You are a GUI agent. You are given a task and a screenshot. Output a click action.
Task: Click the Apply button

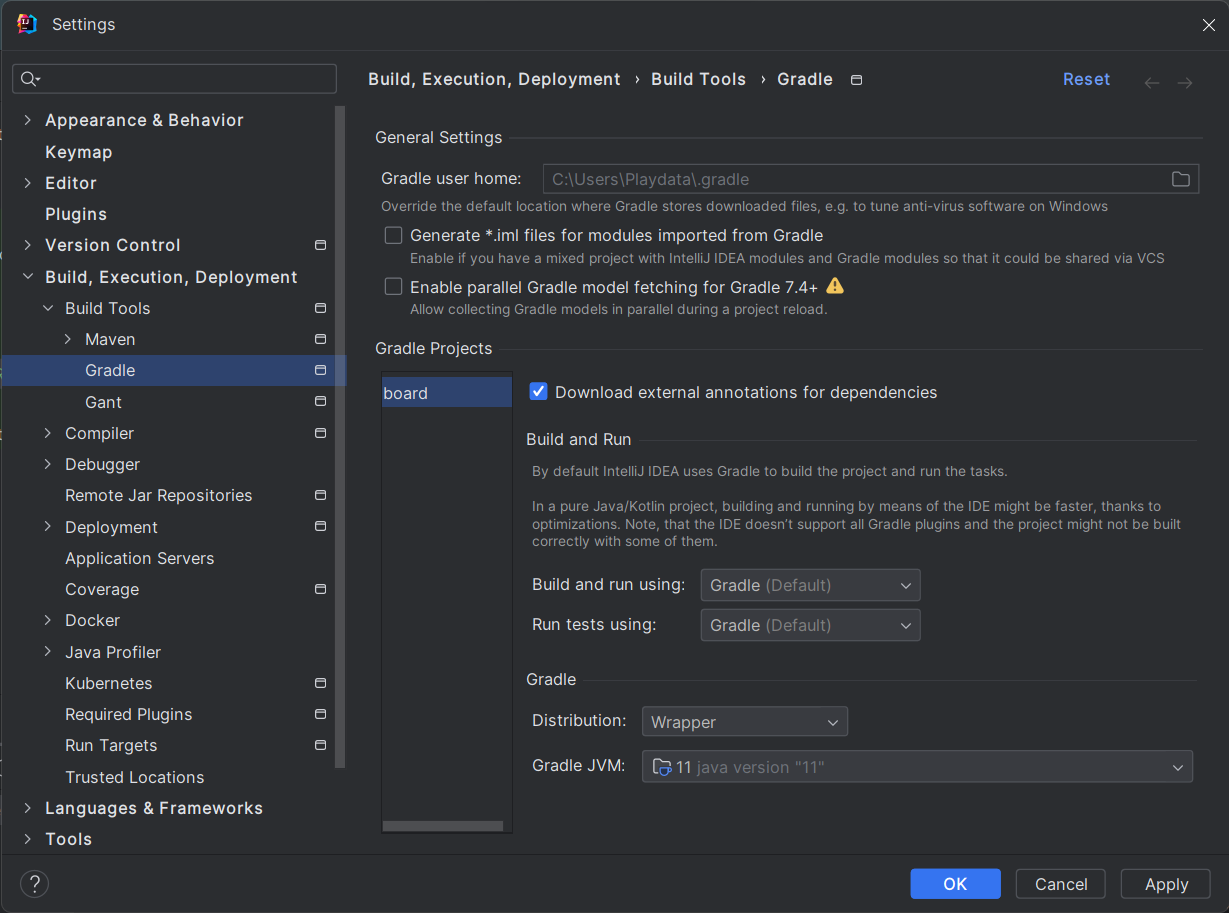(x=1166, y=884)
